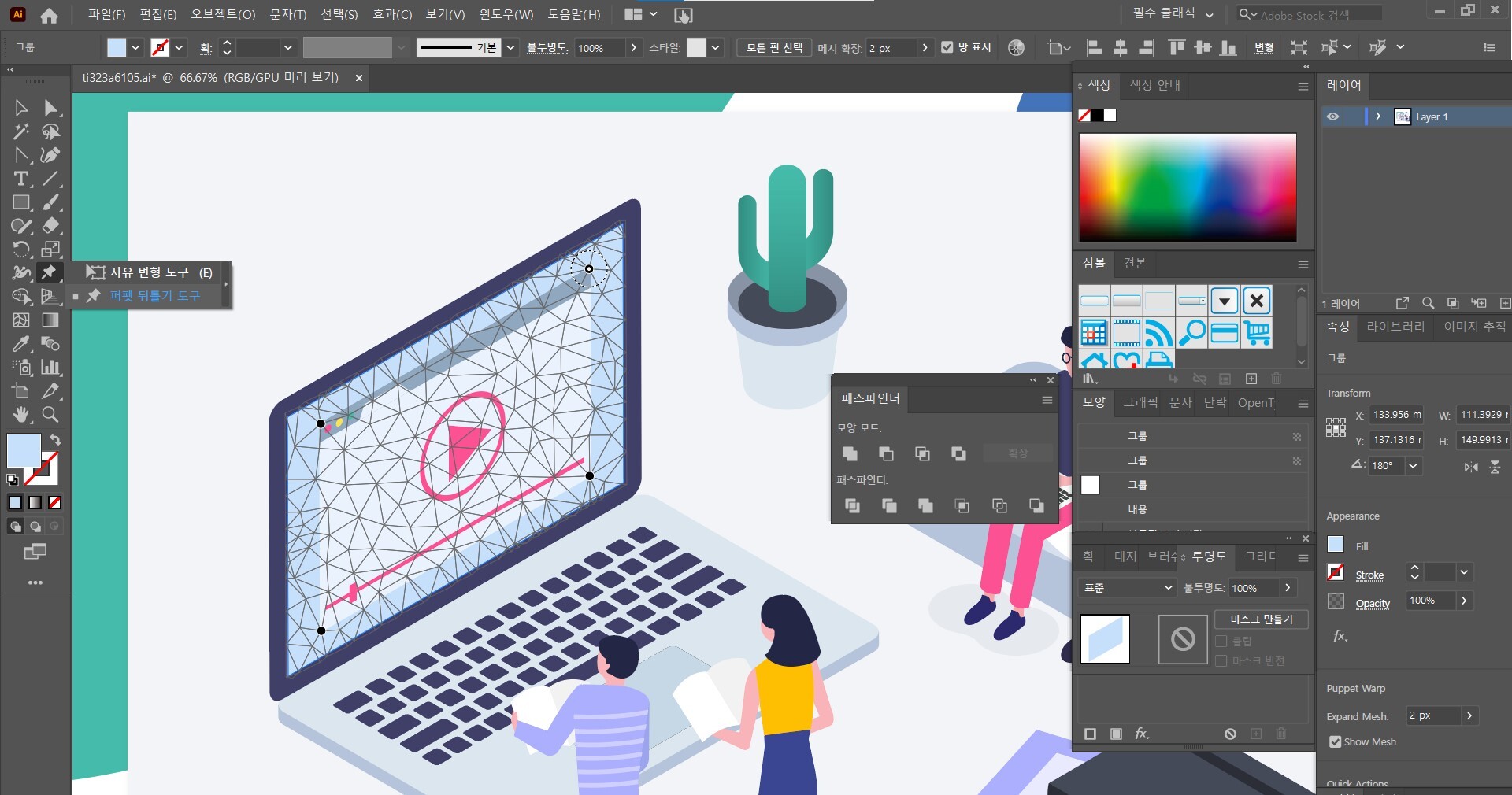Screen dimensions: 1512x795
Task: Select the Type tool in toolbar
Action: click(21, 179)
